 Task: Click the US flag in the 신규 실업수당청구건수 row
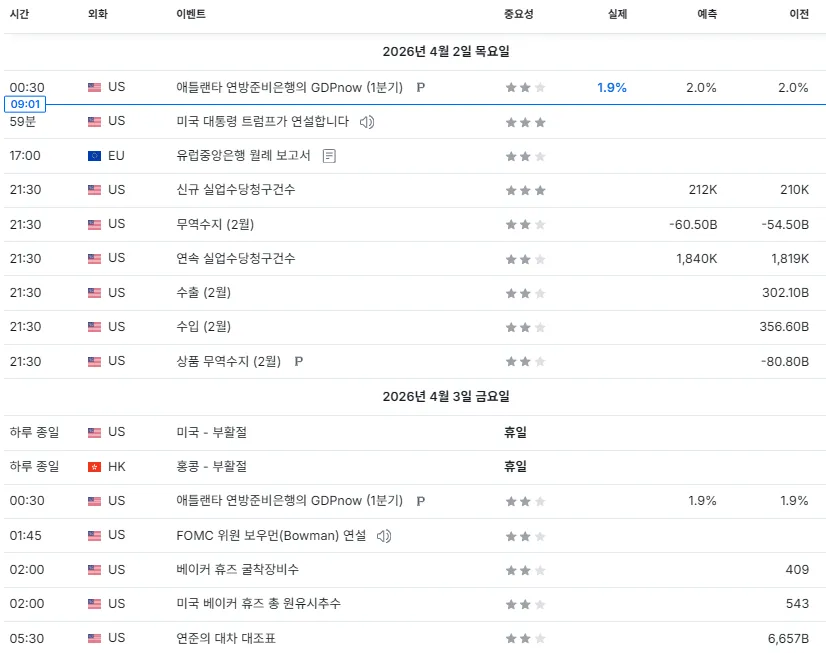pos(94,190)
